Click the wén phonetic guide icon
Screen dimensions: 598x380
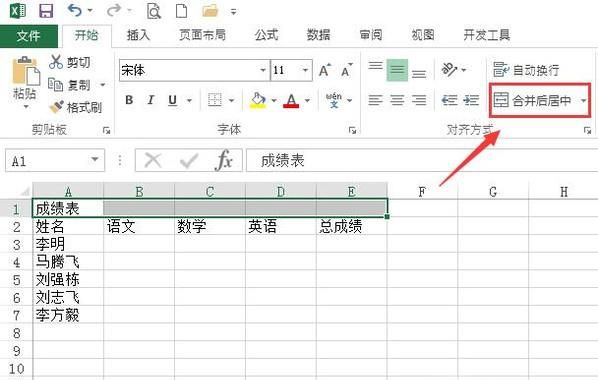point(334,100)
